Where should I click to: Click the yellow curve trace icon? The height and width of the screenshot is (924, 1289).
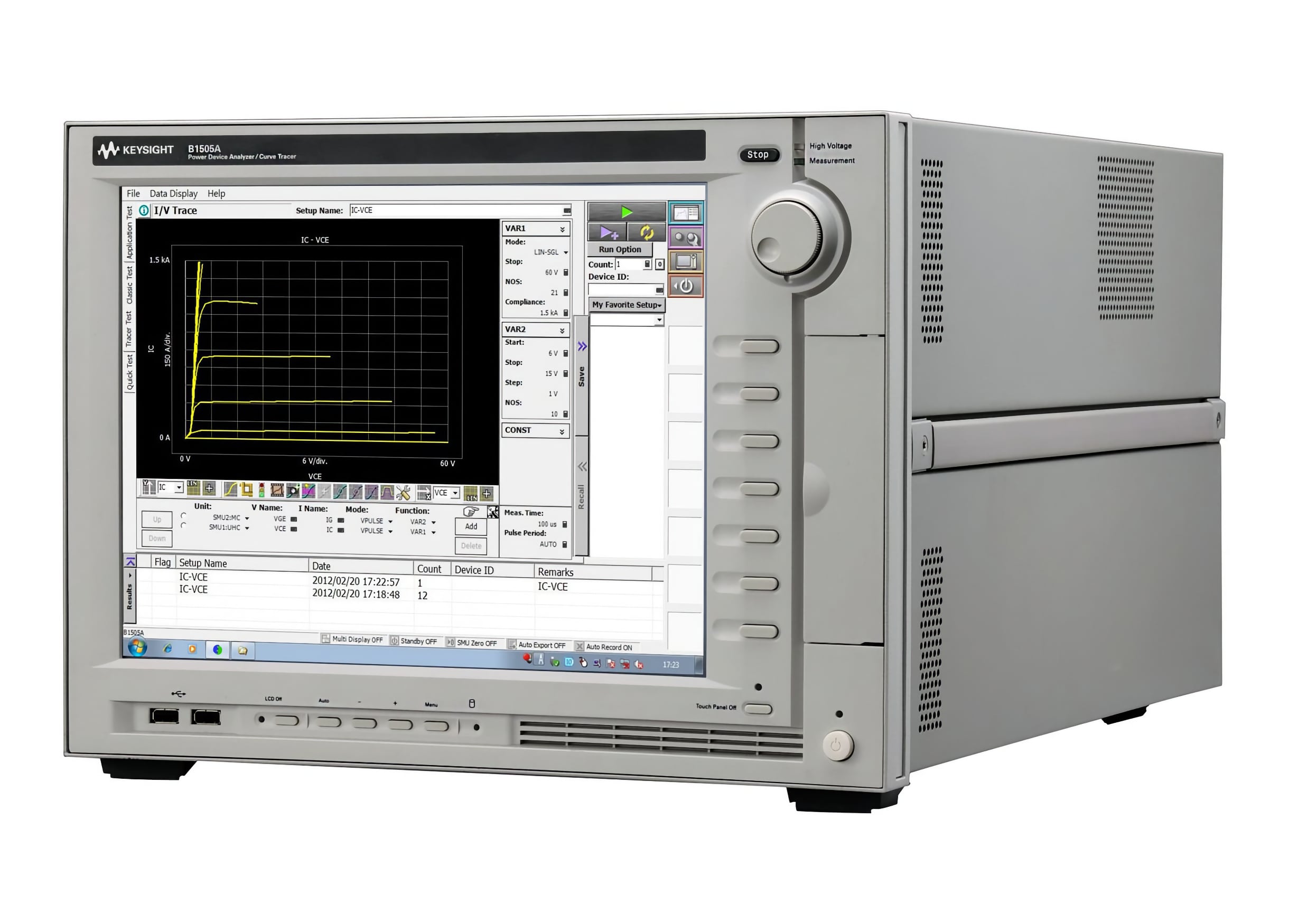(x=230, y=489)
